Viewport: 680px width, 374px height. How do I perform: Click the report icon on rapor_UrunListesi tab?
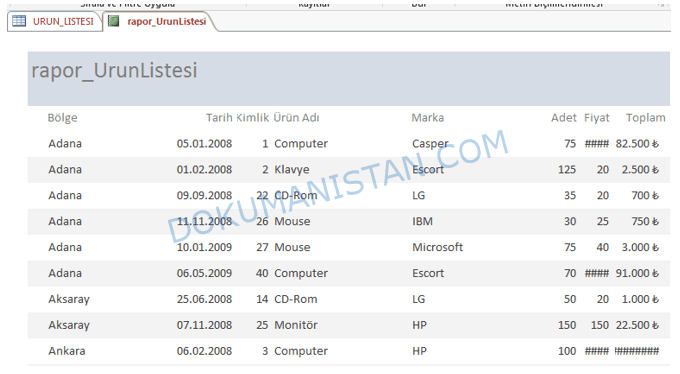coord(114,21)
